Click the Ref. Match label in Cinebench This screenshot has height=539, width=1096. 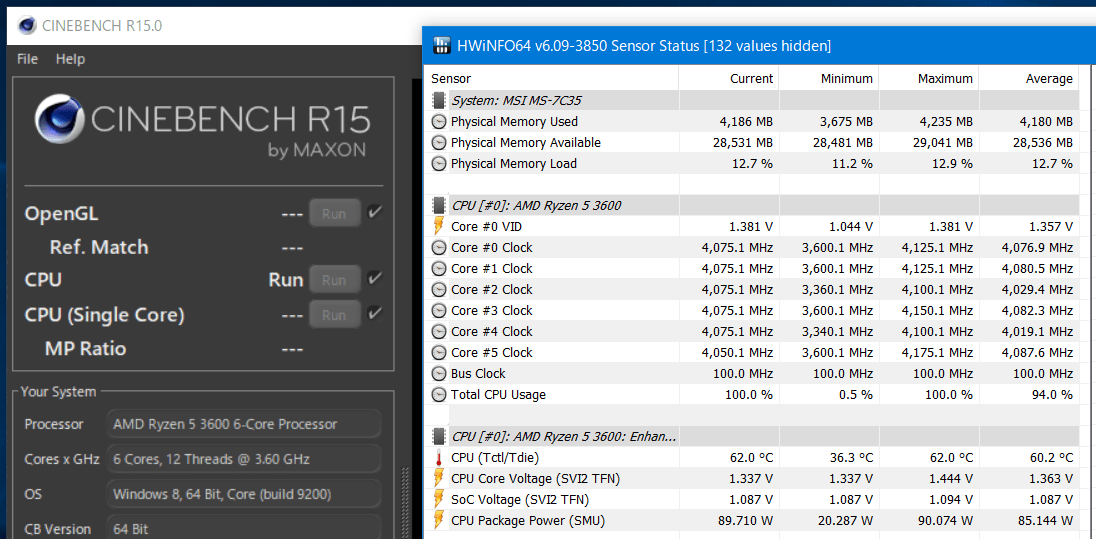click(x=99, y=247)
